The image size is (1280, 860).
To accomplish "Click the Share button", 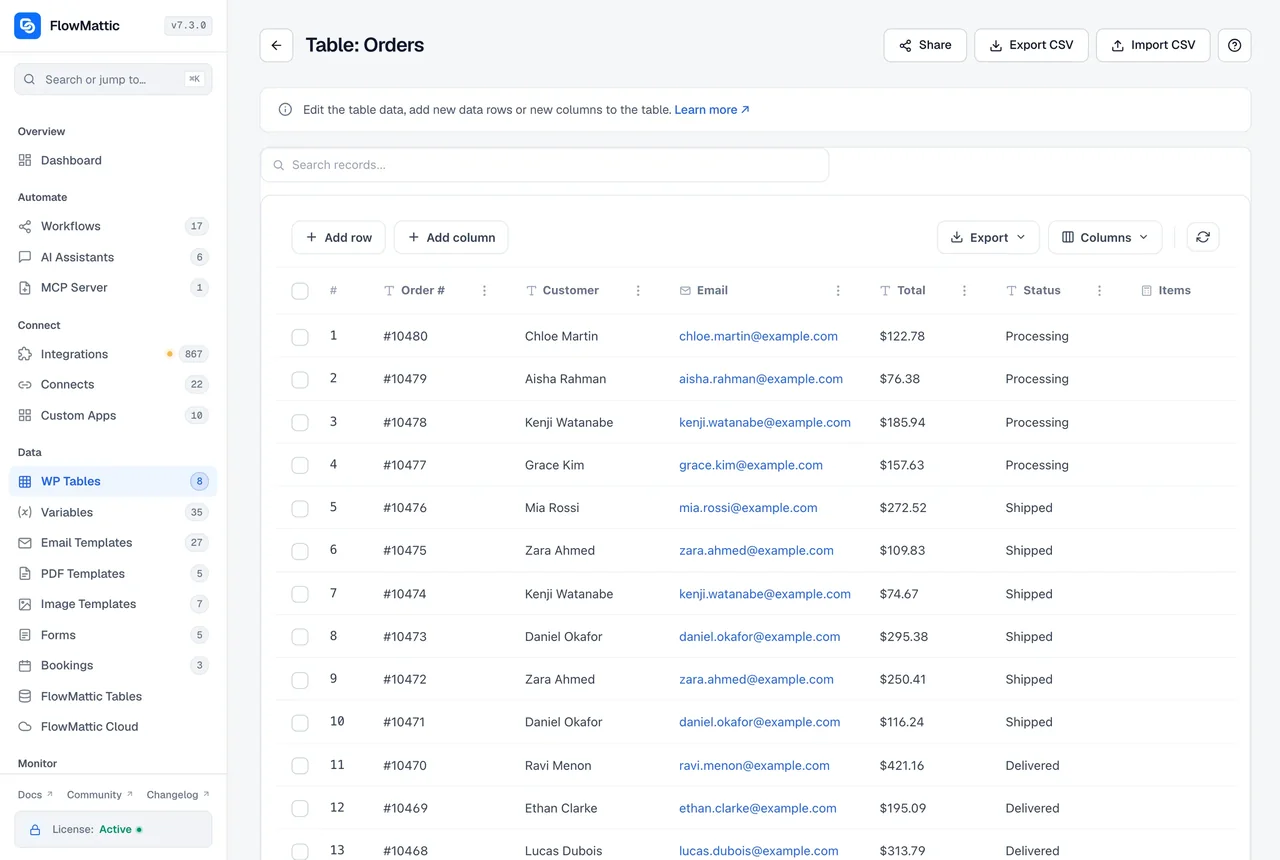I will [x=925, y=45].
